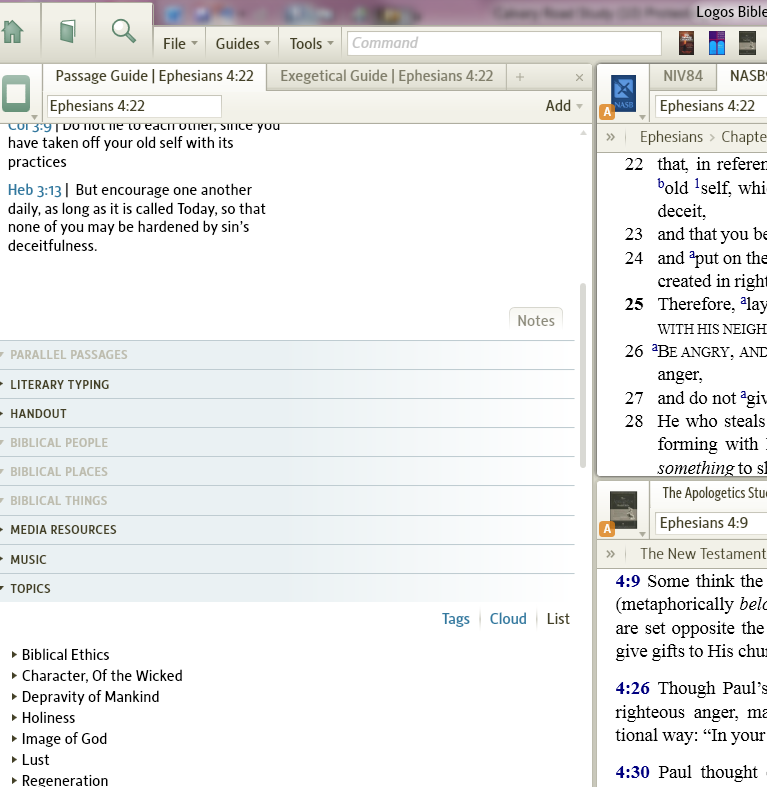This screenshot has width=767, height=787.
Task: Select the NASB95 tab
Action: [x=747, y=76]
